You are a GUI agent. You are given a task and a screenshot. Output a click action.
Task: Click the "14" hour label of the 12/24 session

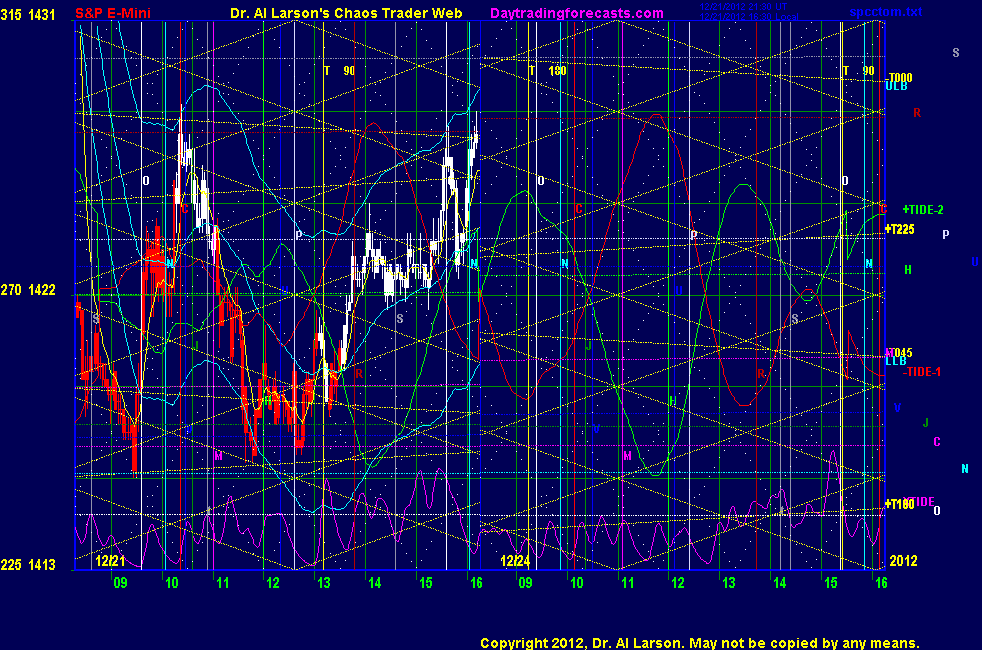pos(780,583)
